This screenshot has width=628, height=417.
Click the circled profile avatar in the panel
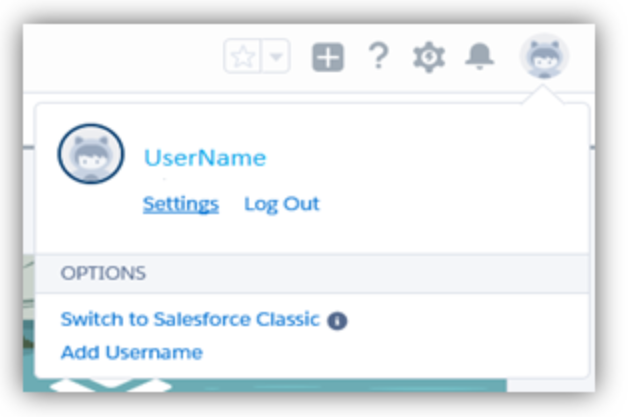91,154
